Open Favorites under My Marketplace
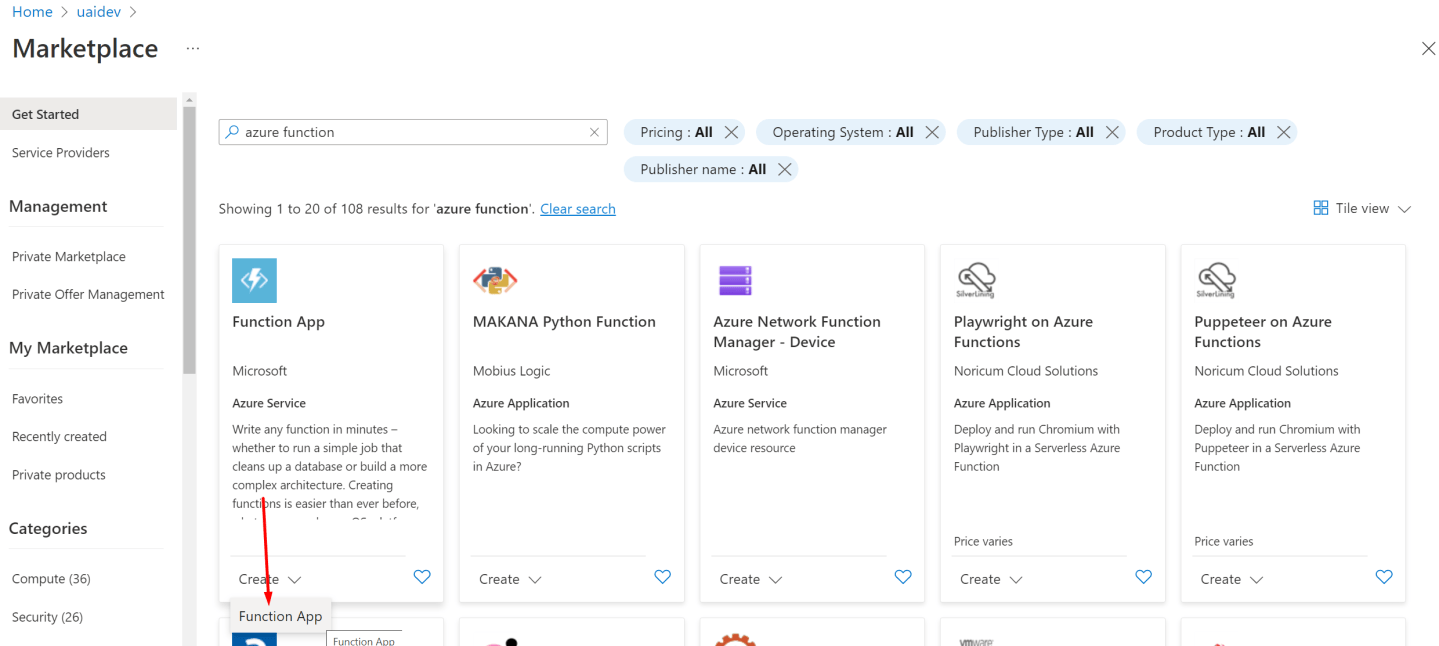Image resolution: width=1439 pixels, height=646 pixels. tap(38, 399)
